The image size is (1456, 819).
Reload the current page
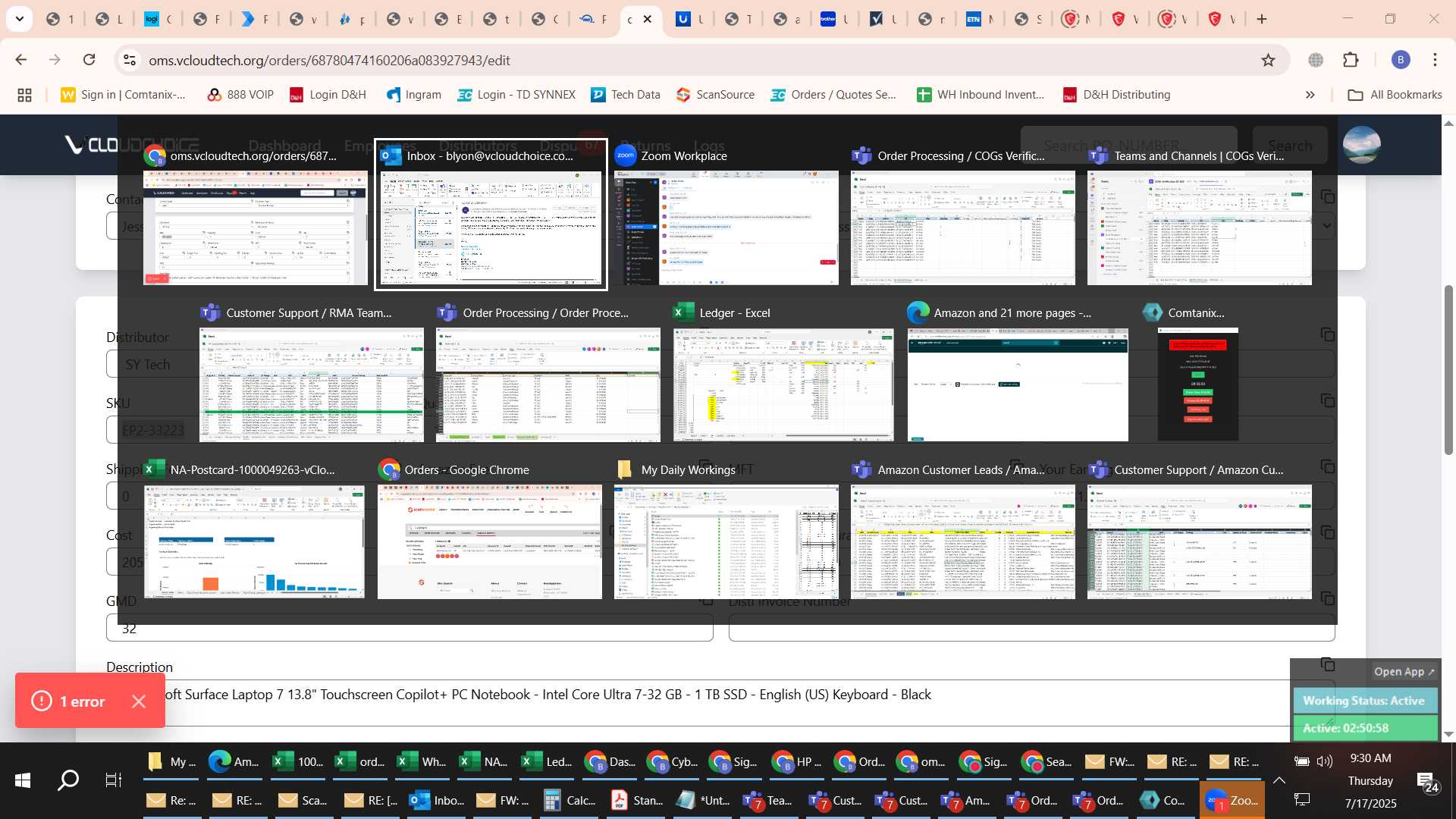(x=89, y=60)
